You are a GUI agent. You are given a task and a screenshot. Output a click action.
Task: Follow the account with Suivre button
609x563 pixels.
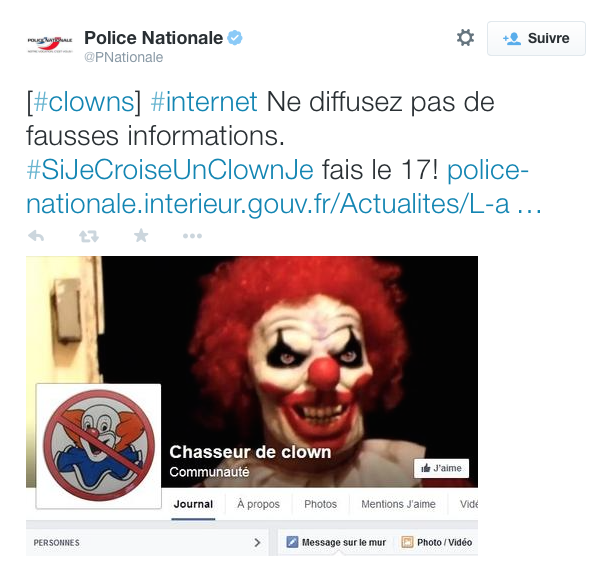click(x=536, y=38)
